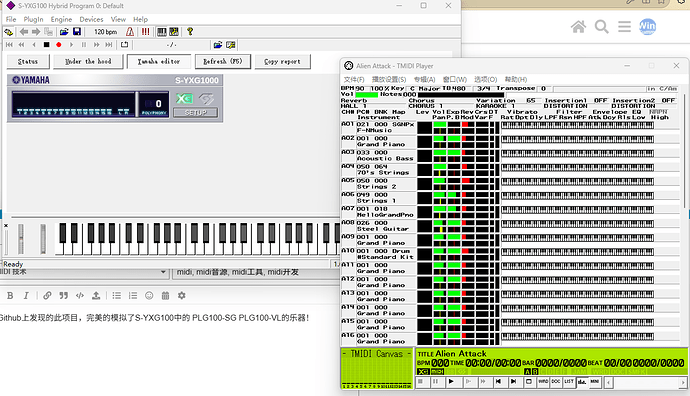Click previous track button in TMIDI Player
Screen dimensions: 690x396
pos(498,381)
